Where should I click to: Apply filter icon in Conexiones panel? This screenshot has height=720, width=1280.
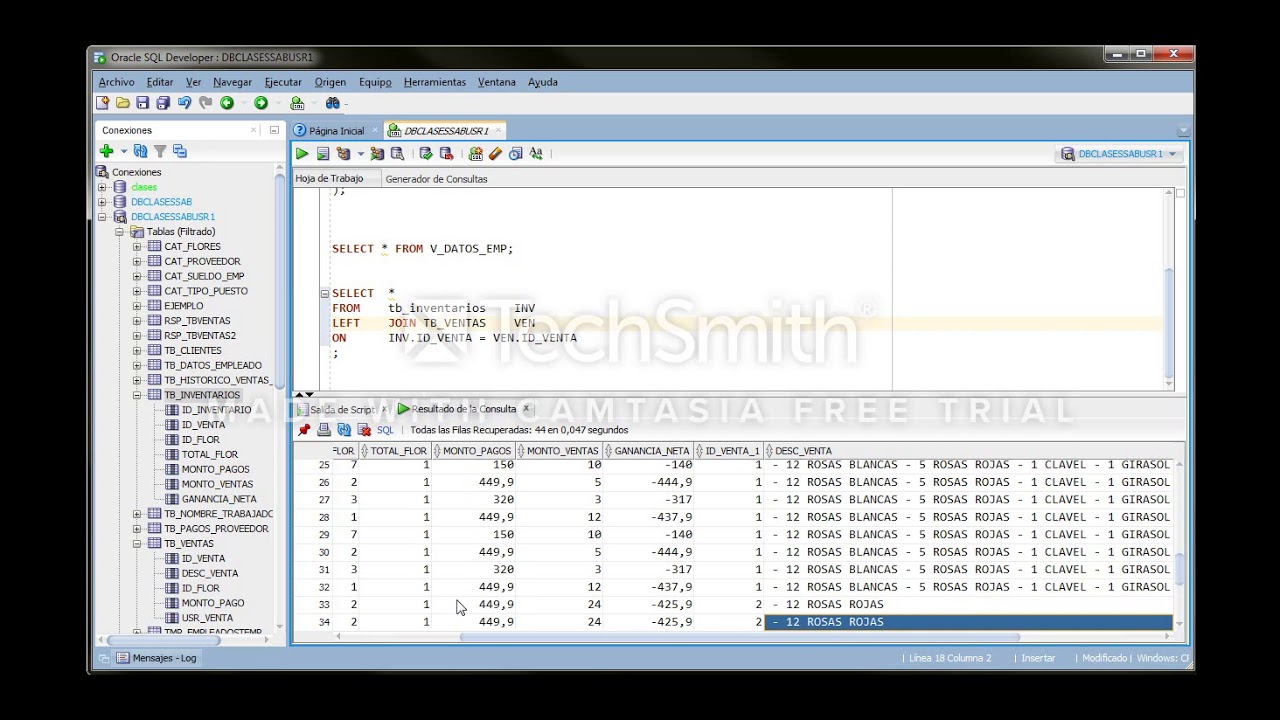[159, 151]
